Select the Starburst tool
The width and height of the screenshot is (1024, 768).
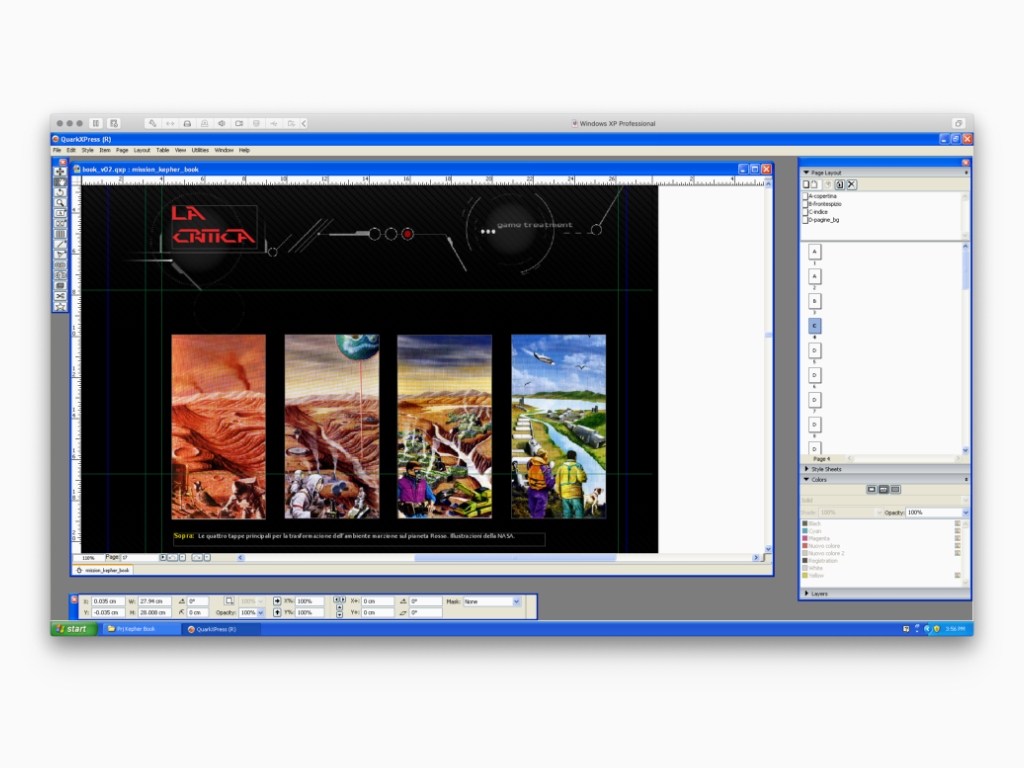[60, 307]
